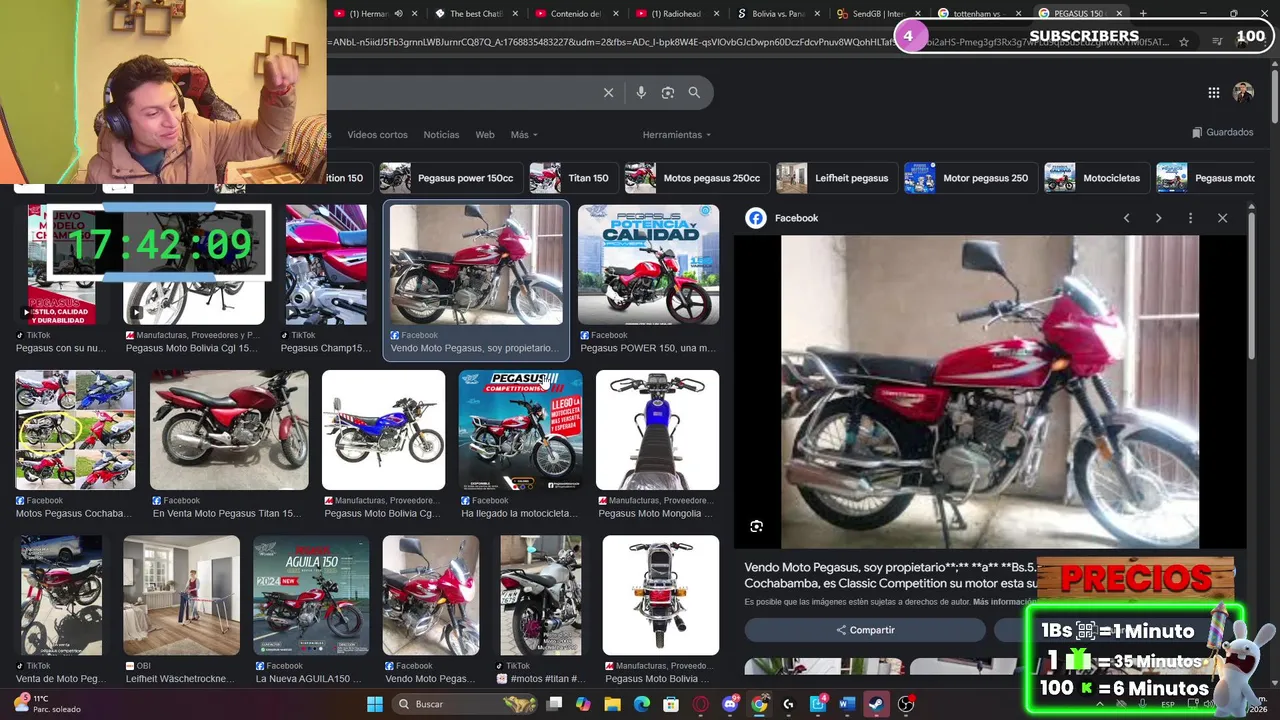Open Microsoft Store from taskbar
The height and width of the screenshot is (720, 1280).
tap(671, 704)
